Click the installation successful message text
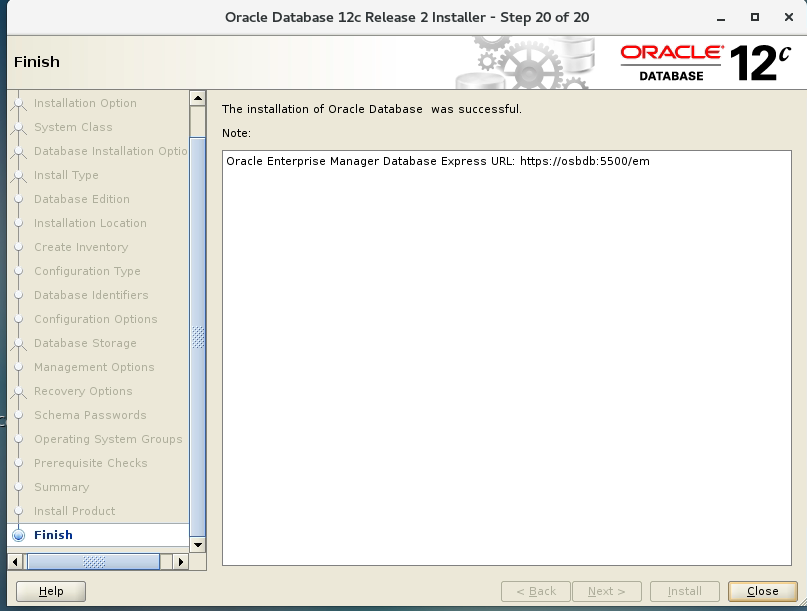This screenshot has height=611, width=807. [372, 109]
